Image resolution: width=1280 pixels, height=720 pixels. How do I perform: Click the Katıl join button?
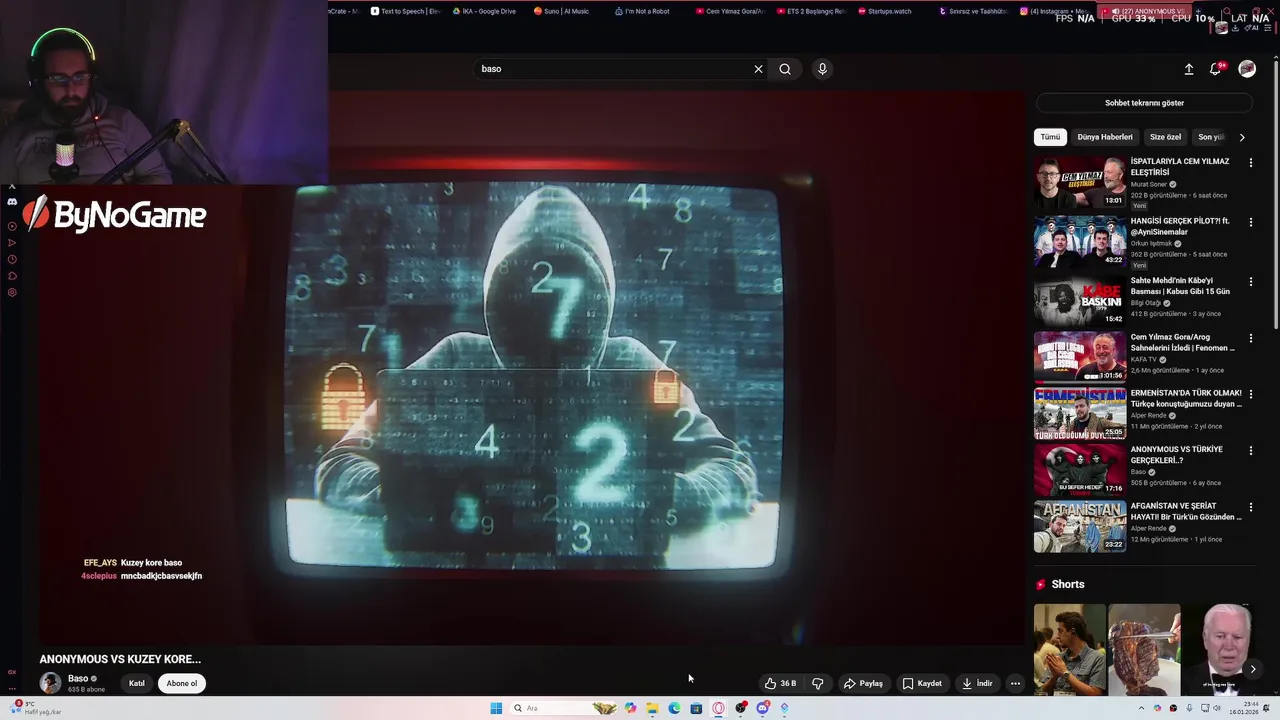click(x=137, y=684)
